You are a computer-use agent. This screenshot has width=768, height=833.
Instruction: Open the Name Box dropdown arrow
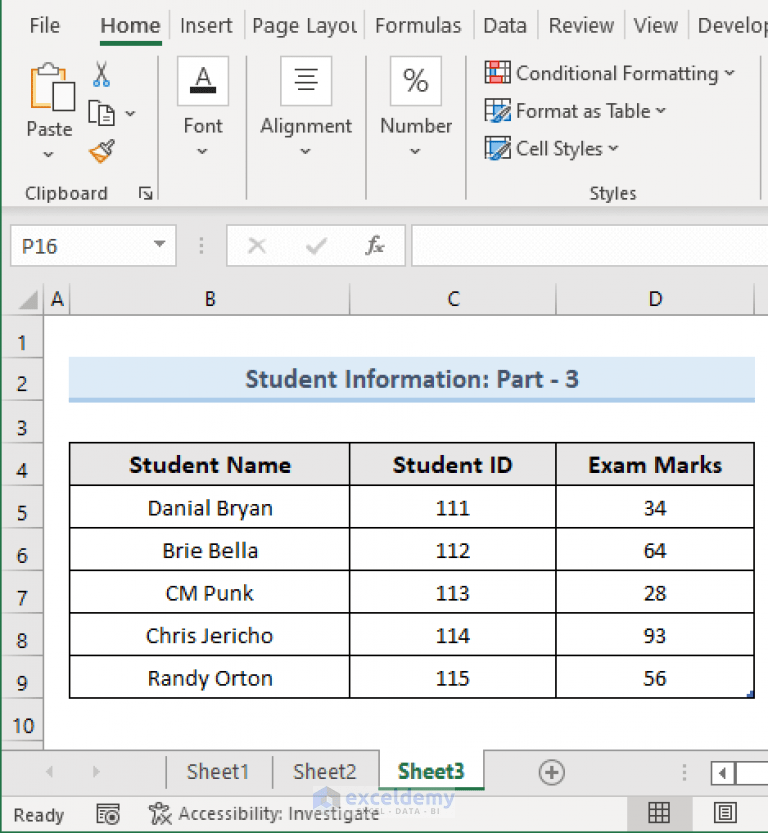pos(157,245)
